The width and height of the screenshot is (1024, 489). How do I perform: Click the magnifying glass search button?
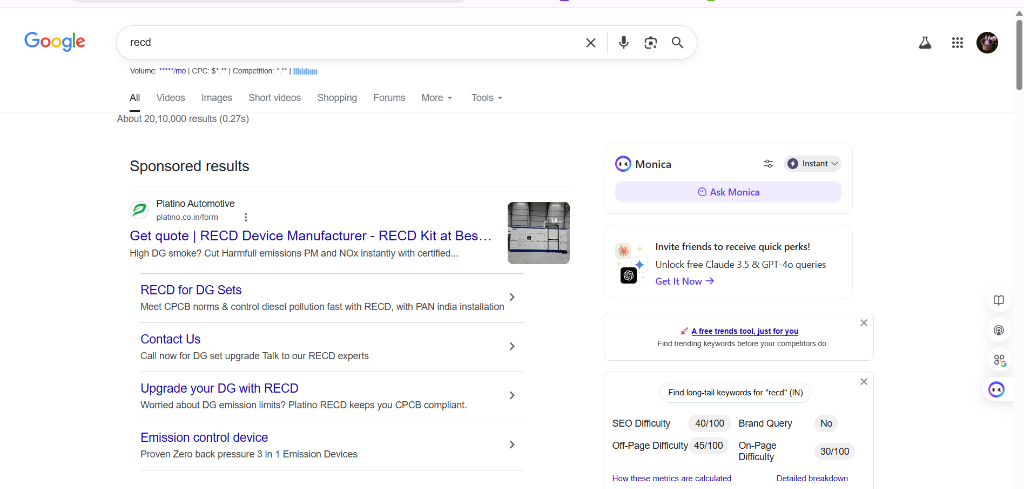click(x=678, y=42)
